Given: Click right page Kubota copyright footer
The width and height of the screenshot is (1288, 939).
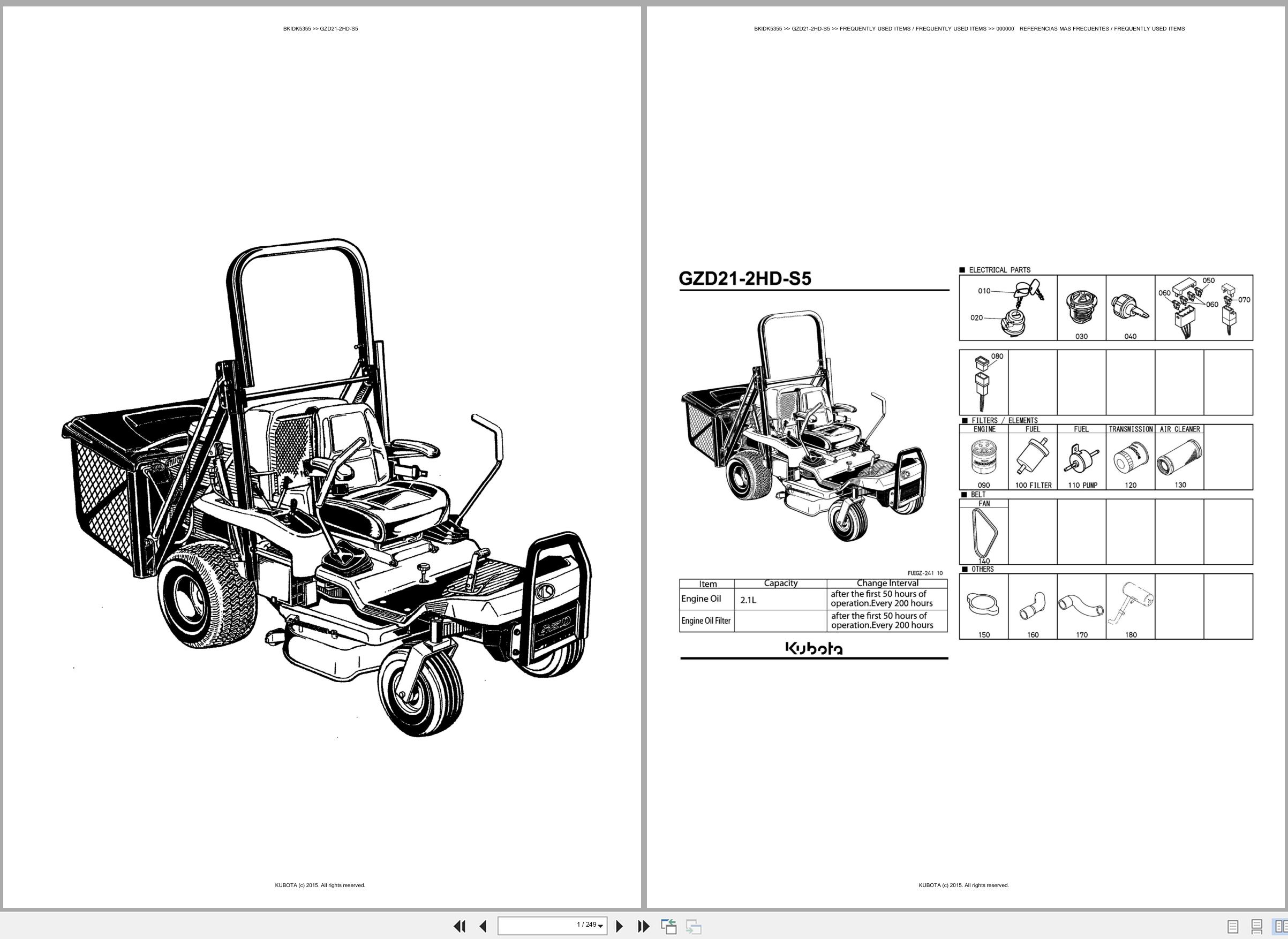Looking at the screenshot, I should pos(964,885).
